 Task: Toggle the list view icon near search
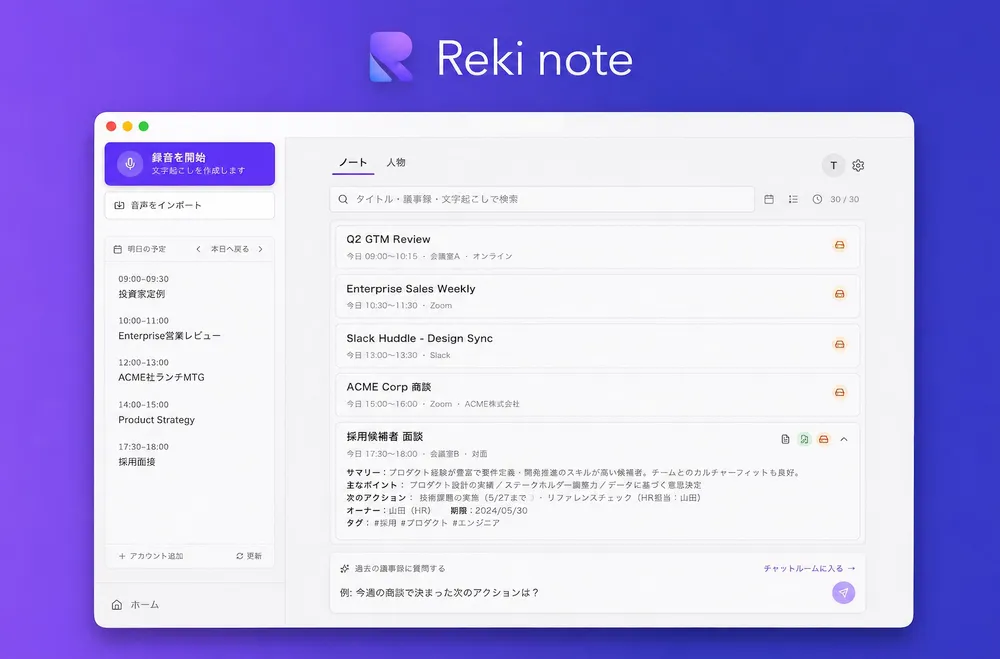(793, 199)
